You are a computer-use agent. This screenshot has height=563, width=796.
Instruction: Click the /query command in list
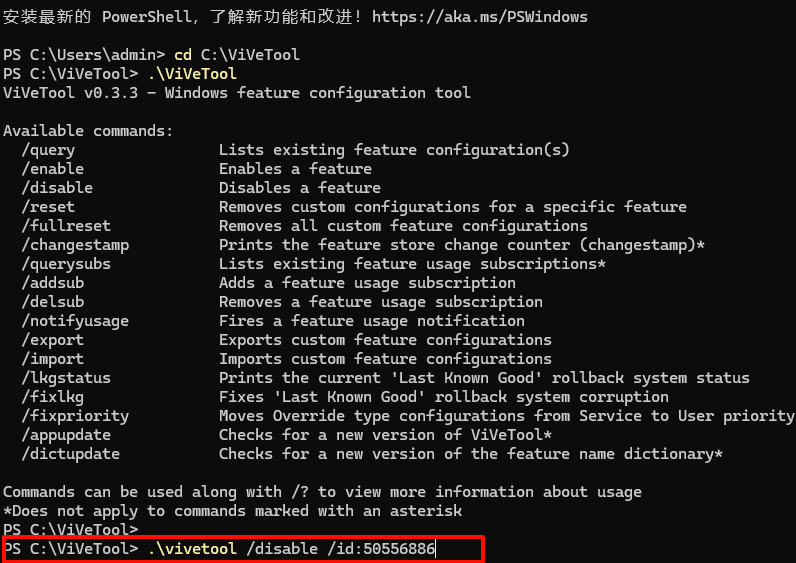pyautogui.click(x=48, y=150)
